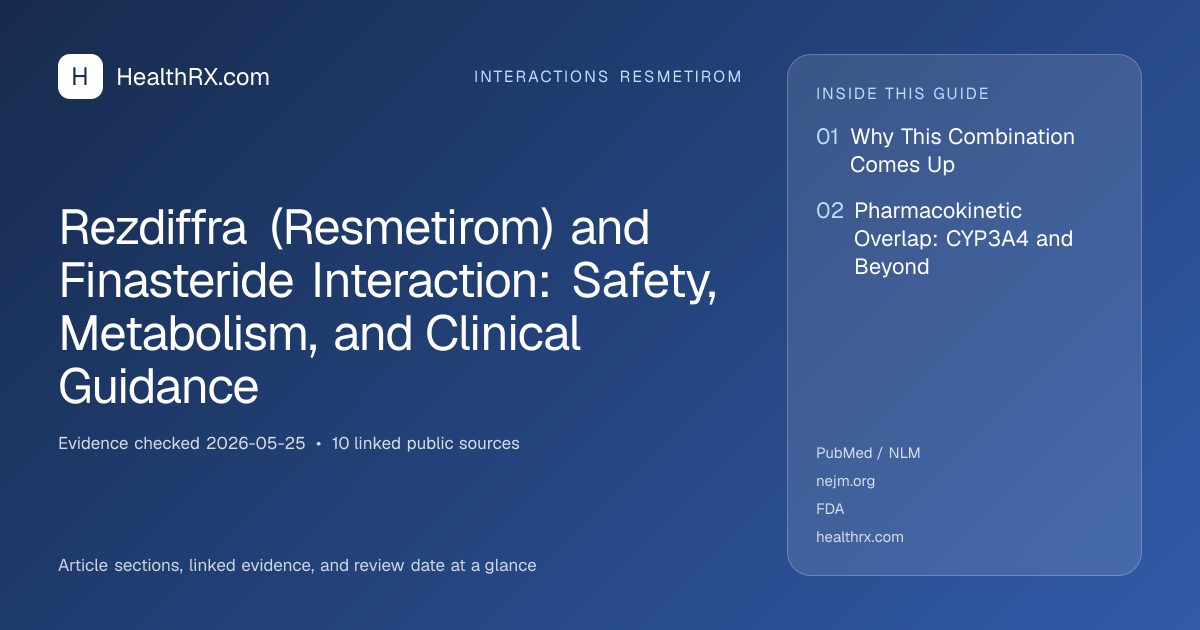Open section 01 Why This Combination Comes Up
Image resolution: width=1200 pixels, height=630 pixels.
(945, 150)
